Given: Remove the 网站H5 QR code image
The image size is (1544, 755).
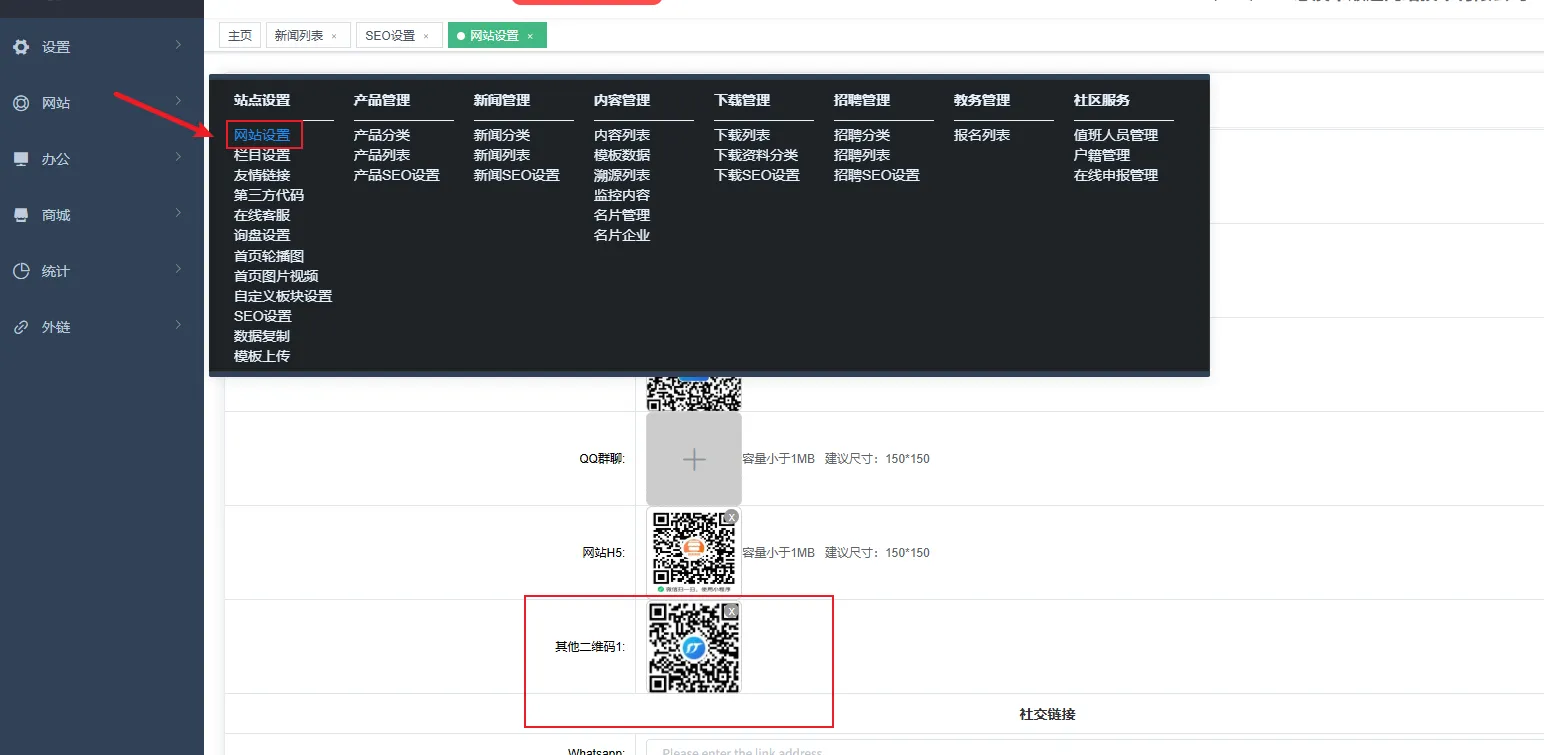Looking at the screenshot, I should [x=731, y=517].
